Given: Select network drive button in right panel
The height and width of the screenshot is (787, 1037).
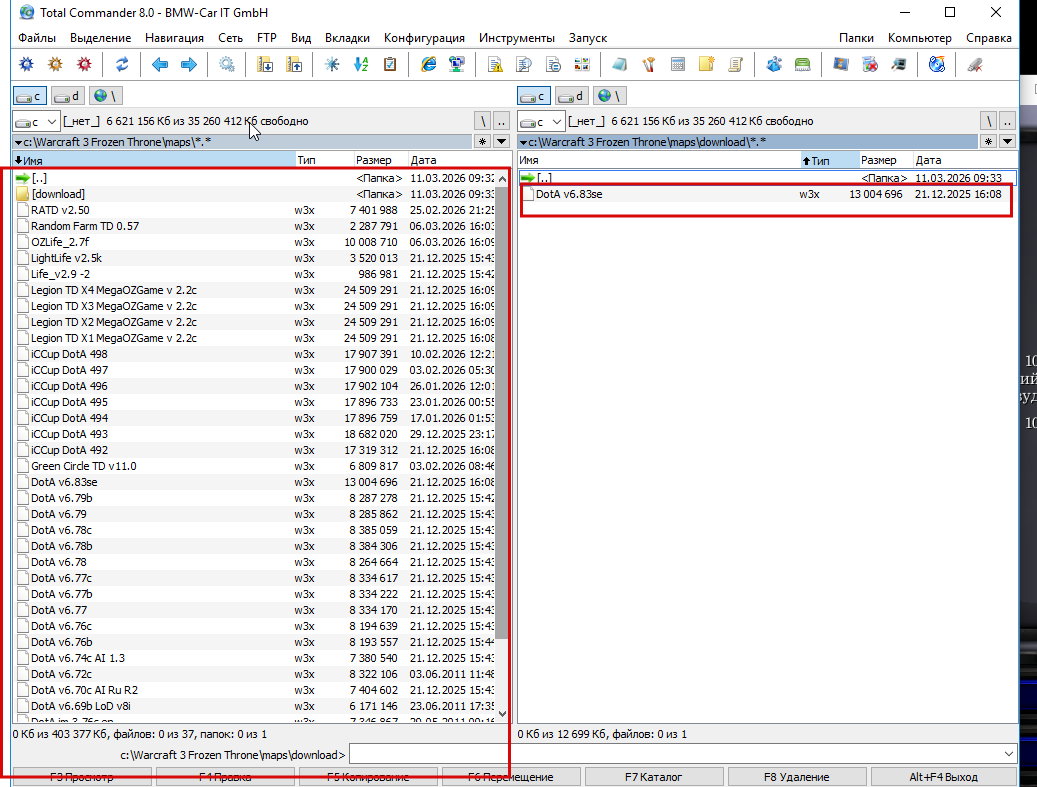Looking at the screenshot, I should coord(610,96).
